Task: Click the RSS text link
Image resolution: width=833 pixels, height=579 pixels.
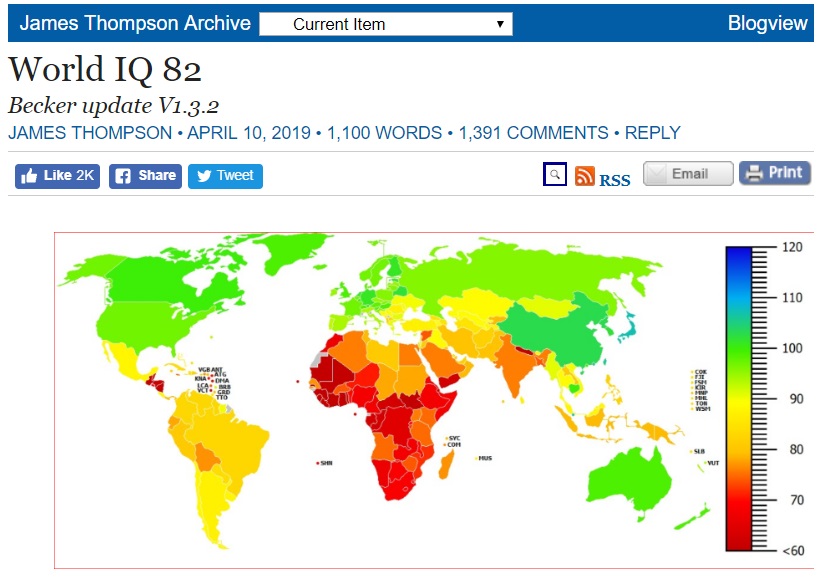Action: pos(615,180)
